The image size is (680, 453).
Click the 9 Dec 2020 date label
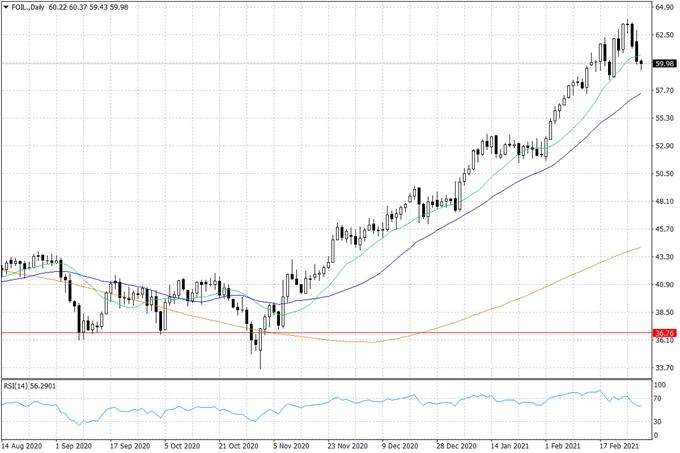(398, 445)
